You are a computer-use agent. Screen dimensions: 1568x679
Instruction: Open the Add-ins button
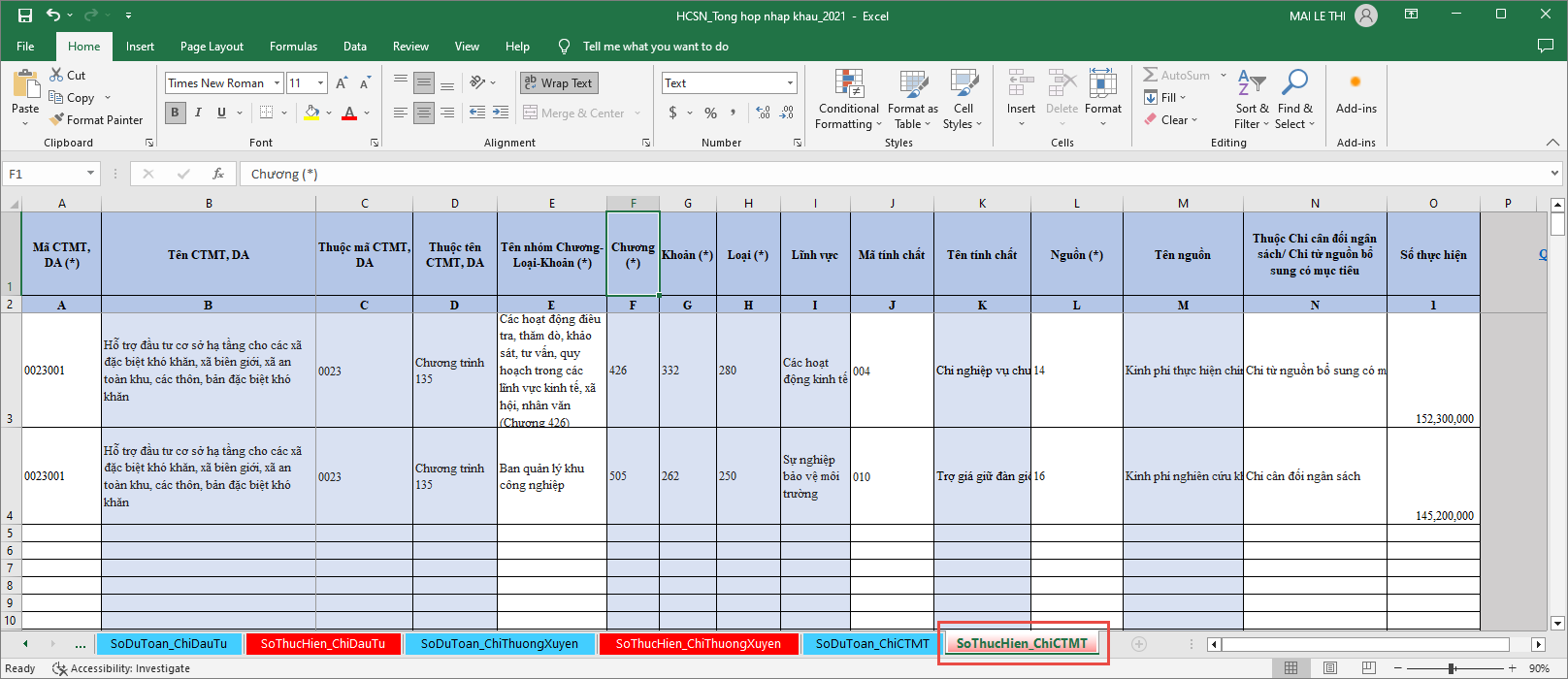pyautogui.click(x=1356, y=95)
